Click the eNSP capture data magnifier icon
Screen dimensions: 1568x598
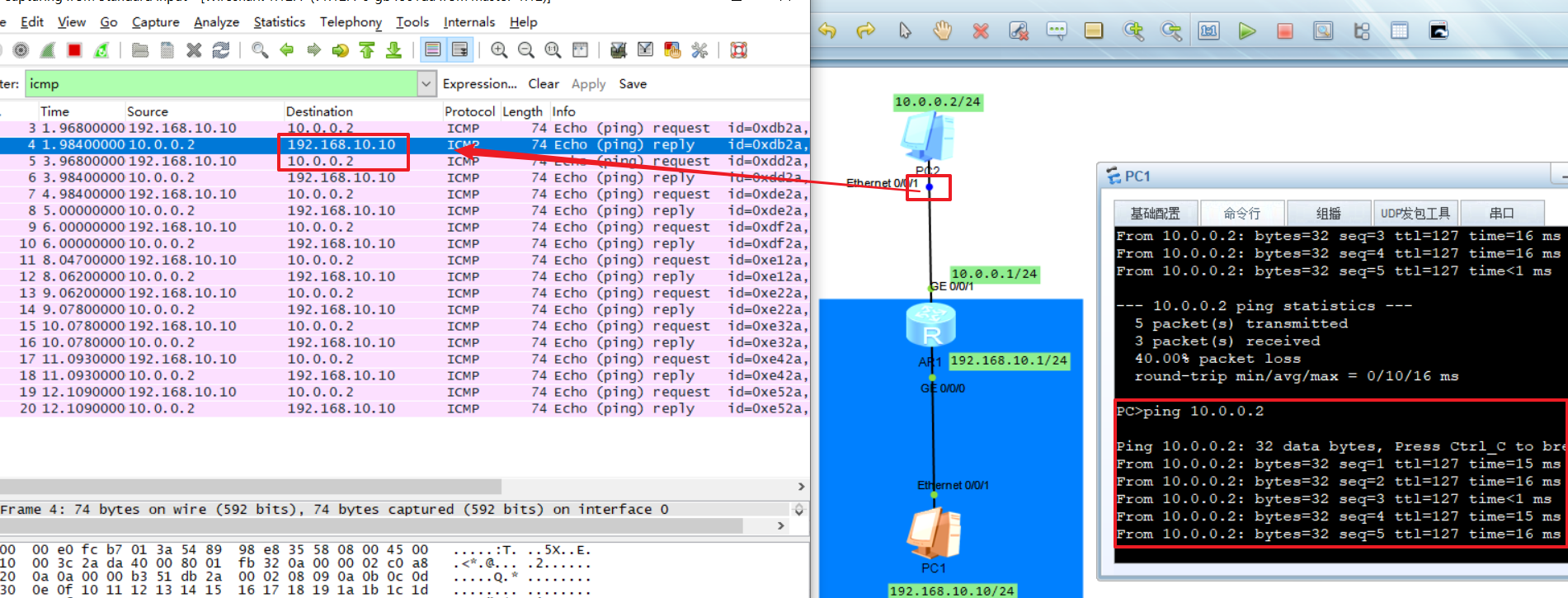1323,31
